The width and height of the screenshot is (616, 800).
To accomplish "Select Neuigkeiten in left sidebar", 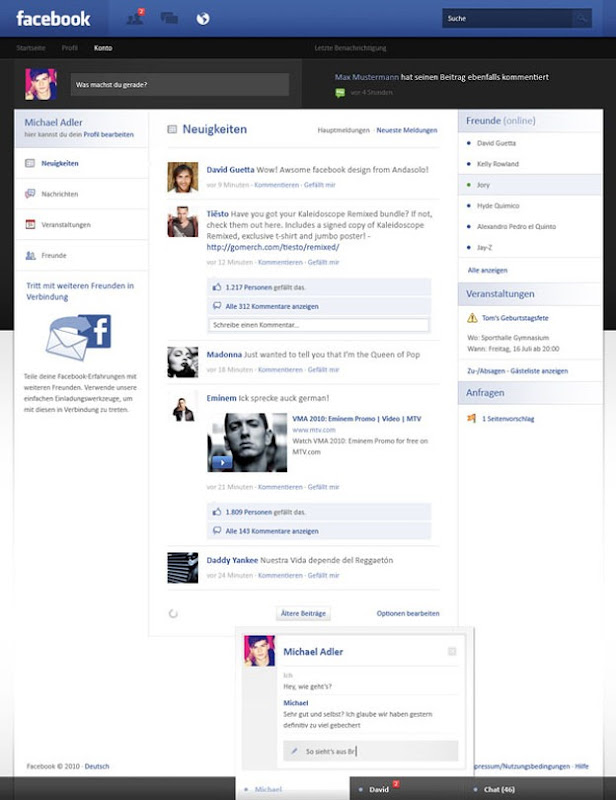I will click(82, 163).
